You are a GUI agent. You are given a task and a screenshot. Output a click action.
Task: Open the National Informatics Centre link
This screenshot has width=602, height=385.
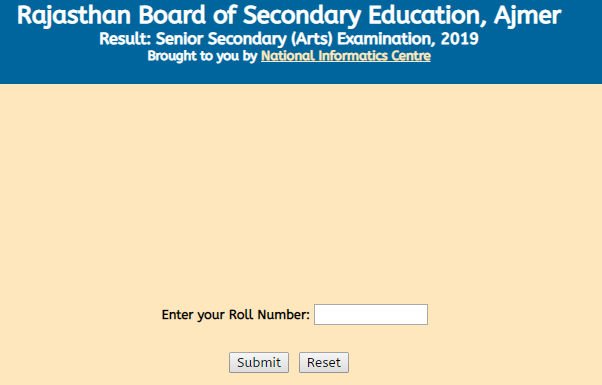tap(346, 56)
